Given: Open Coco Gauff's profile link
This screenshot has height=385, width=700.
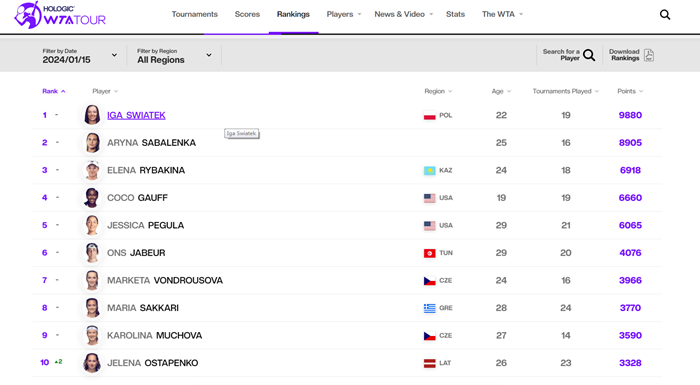Looking at the screenshot, I should tap(138, 198).
